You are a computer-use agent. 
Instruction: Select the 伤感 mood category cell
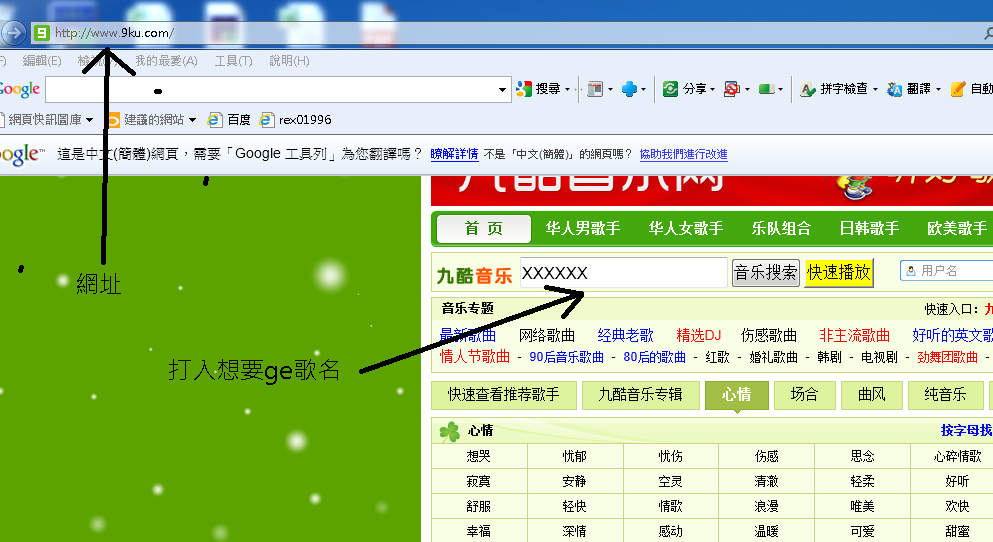(766, 456)
